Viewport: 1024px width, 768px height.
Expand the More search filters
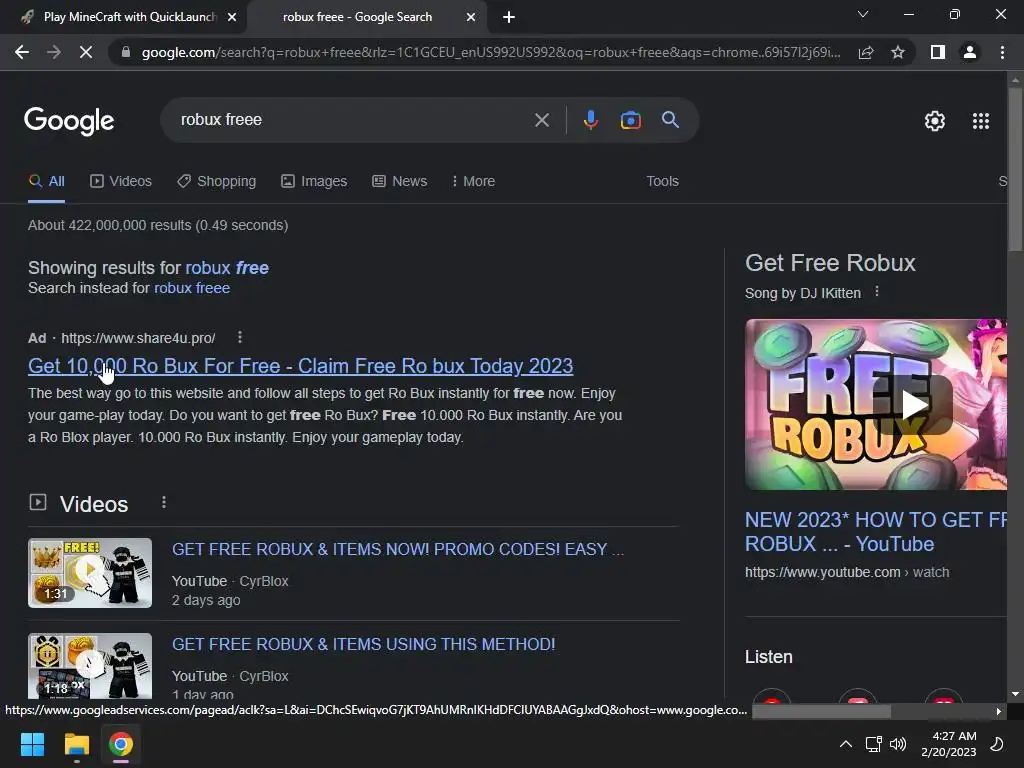473,182
